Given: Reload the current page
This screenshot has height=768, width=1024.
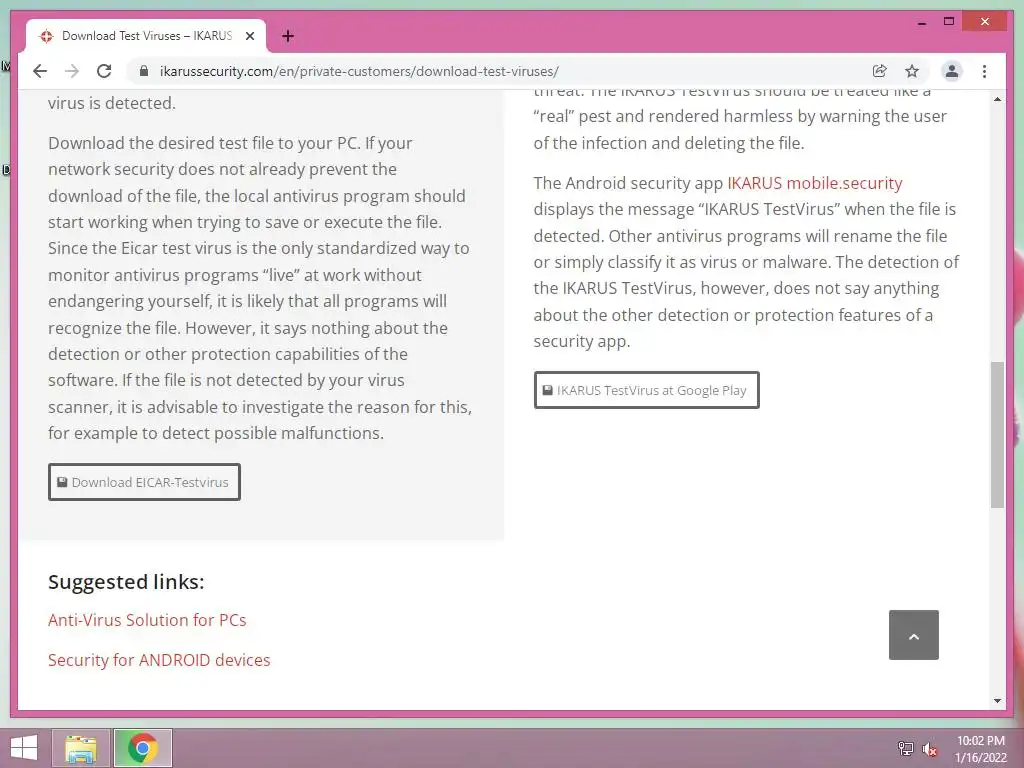Looking at the screenshot, I should point(104,71).
